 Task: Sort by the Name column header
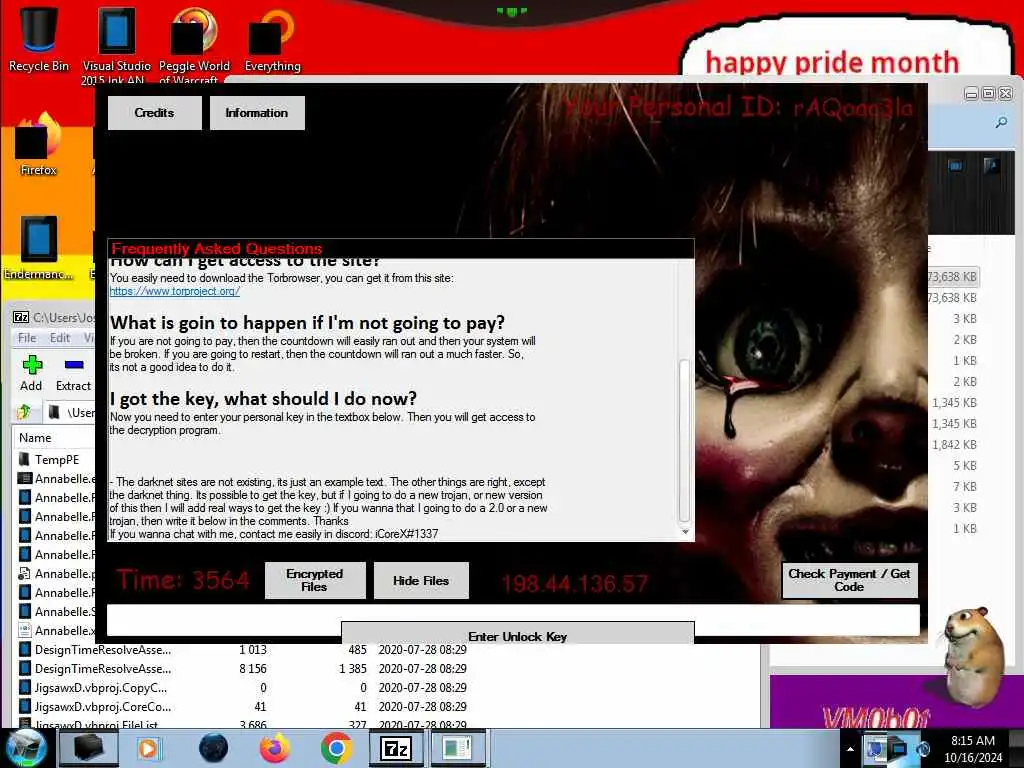(35, 438)
